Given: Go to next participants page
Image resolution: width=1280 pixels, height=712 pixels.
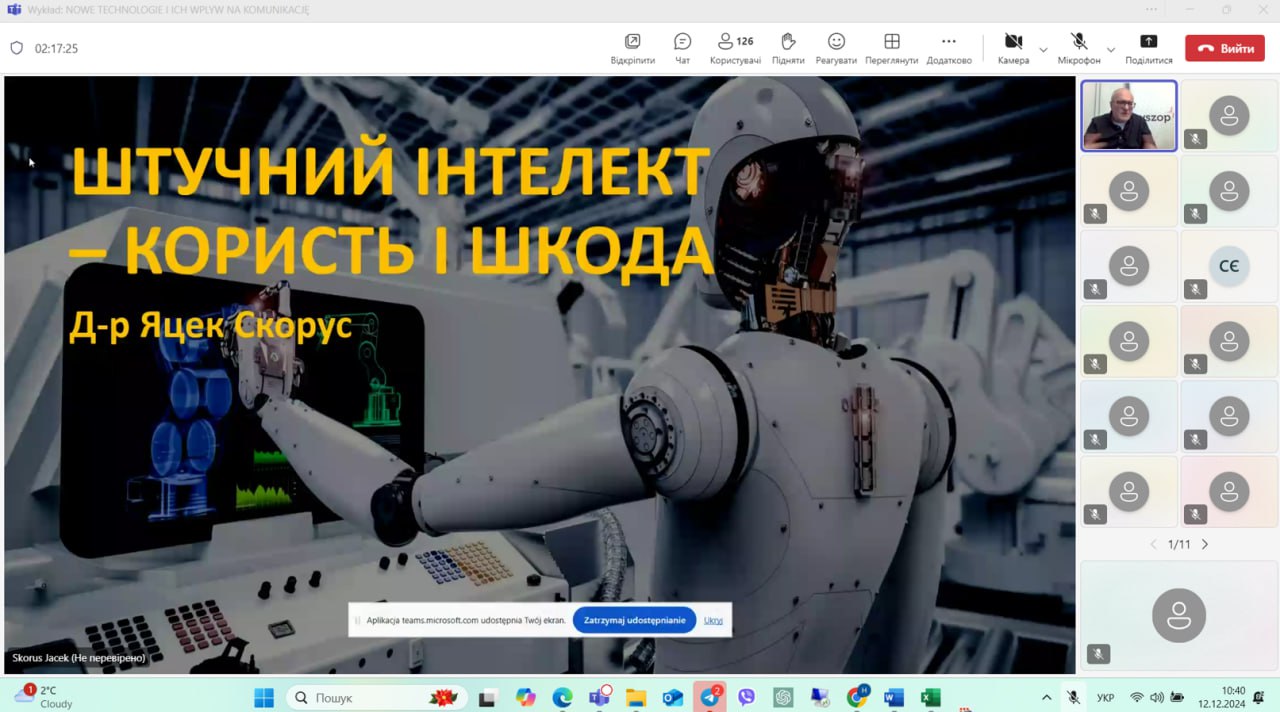Looking at the screenshot, I should click(x=1204, y=544).
